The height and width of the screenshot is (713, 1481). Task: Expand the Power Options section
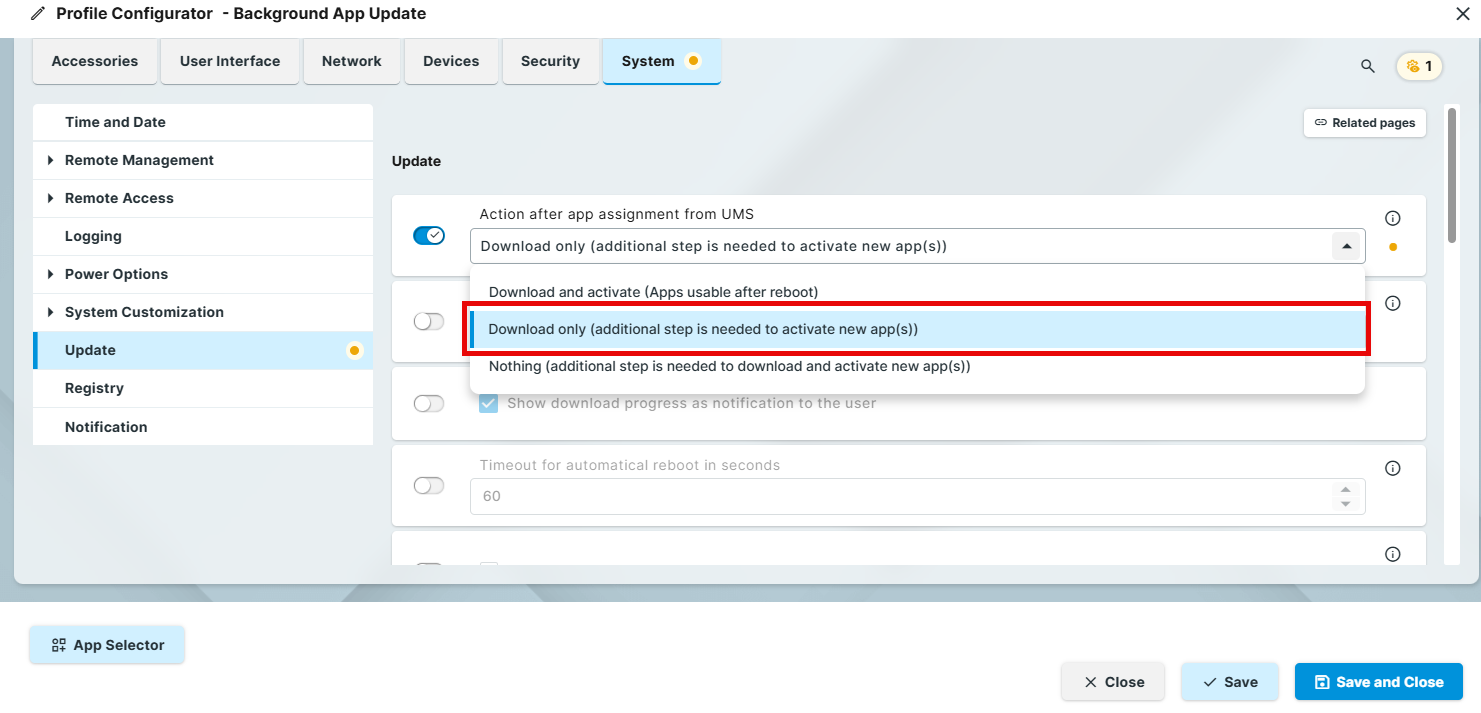click(51, 274)
